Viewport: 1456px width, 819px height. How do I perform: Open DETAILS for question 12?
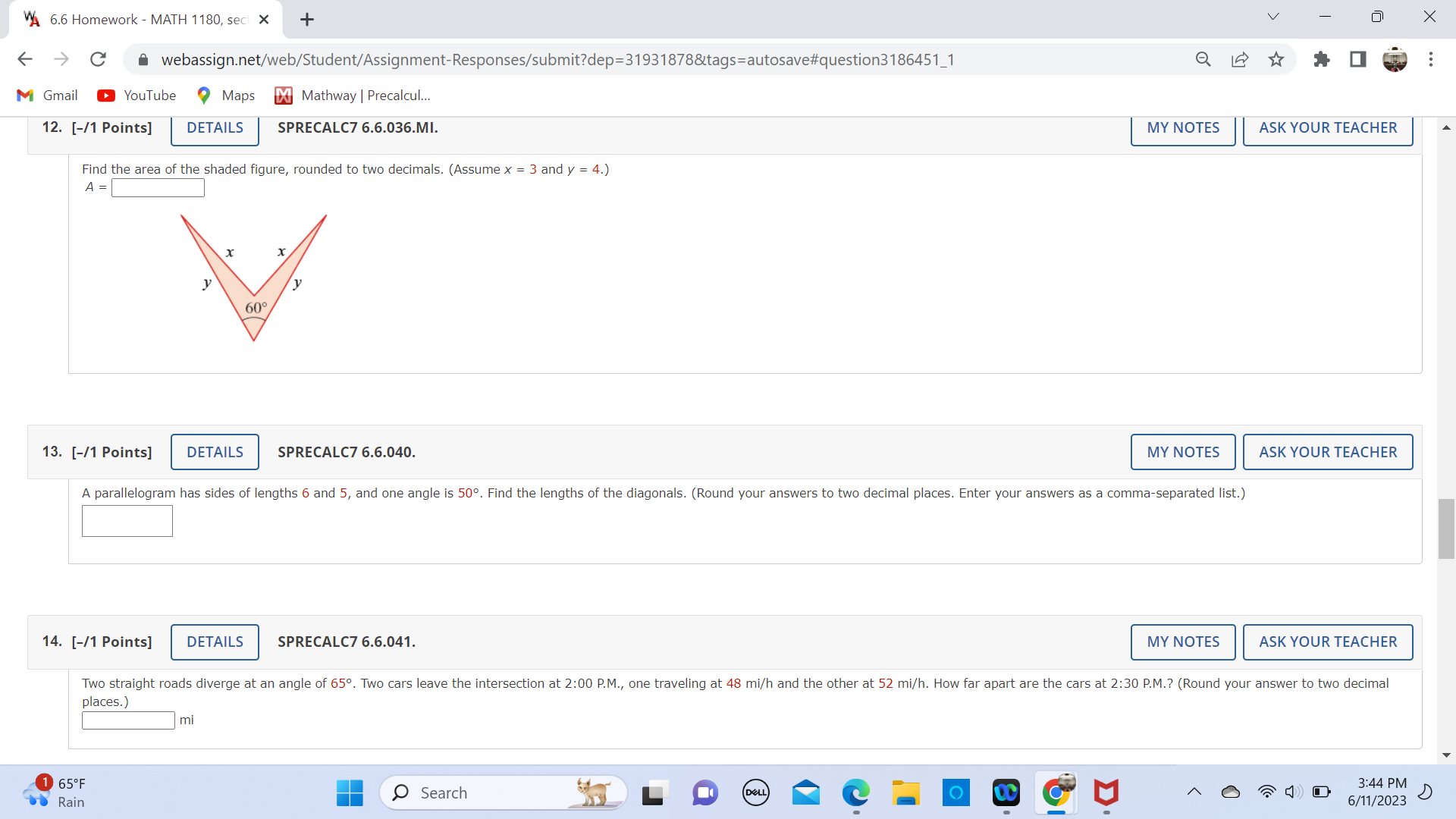click(x=215, y=128)
